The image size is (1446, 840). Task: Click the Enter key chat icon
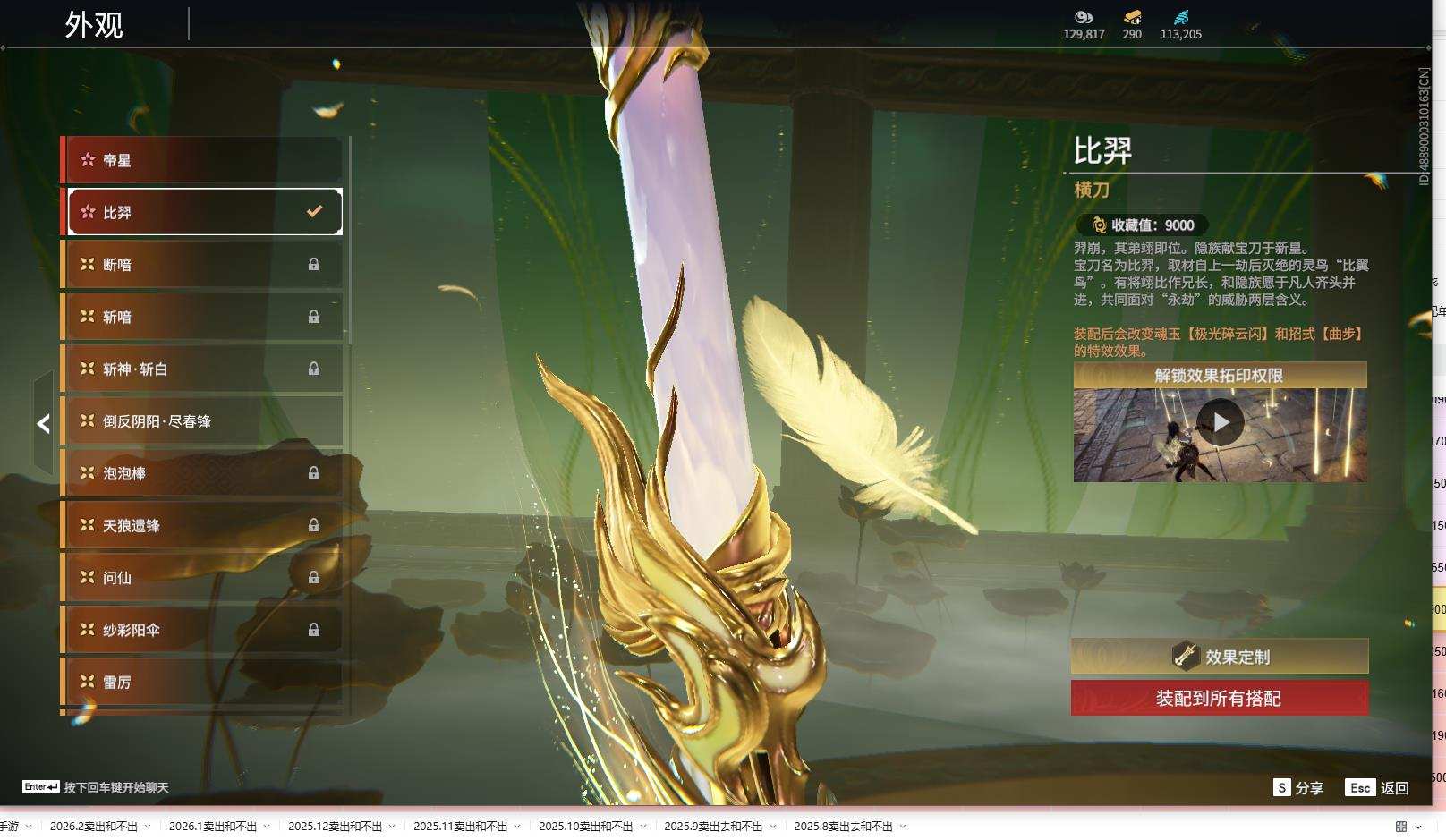[x=41, y=787]
